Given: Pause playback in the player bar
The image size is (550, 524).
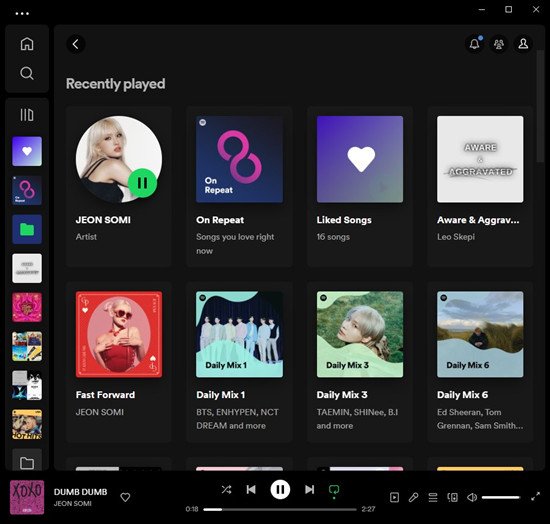Looking at the screenshot, I should pos(280,489).
